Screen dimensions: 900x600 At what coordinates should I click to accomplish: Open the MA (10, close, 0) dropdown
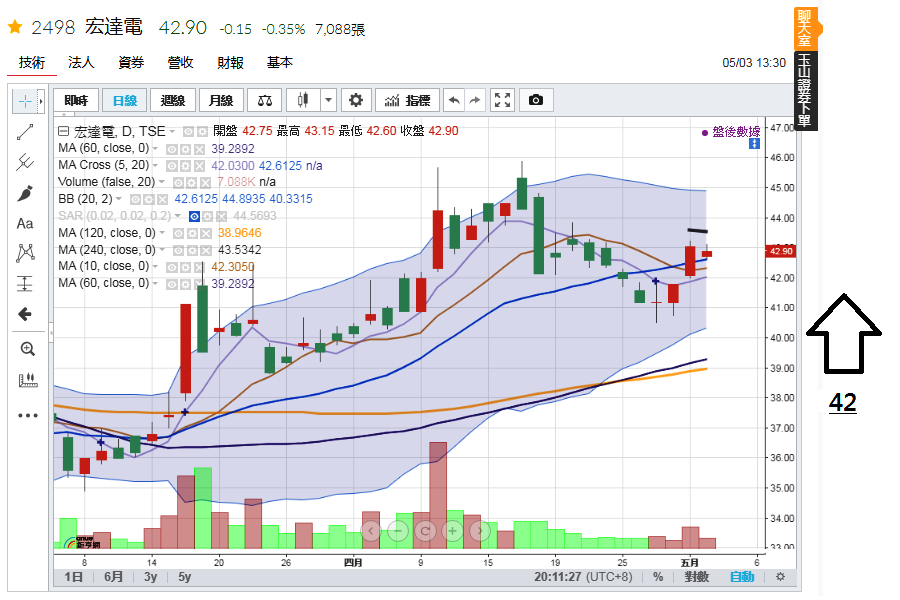tap(155, 266)
